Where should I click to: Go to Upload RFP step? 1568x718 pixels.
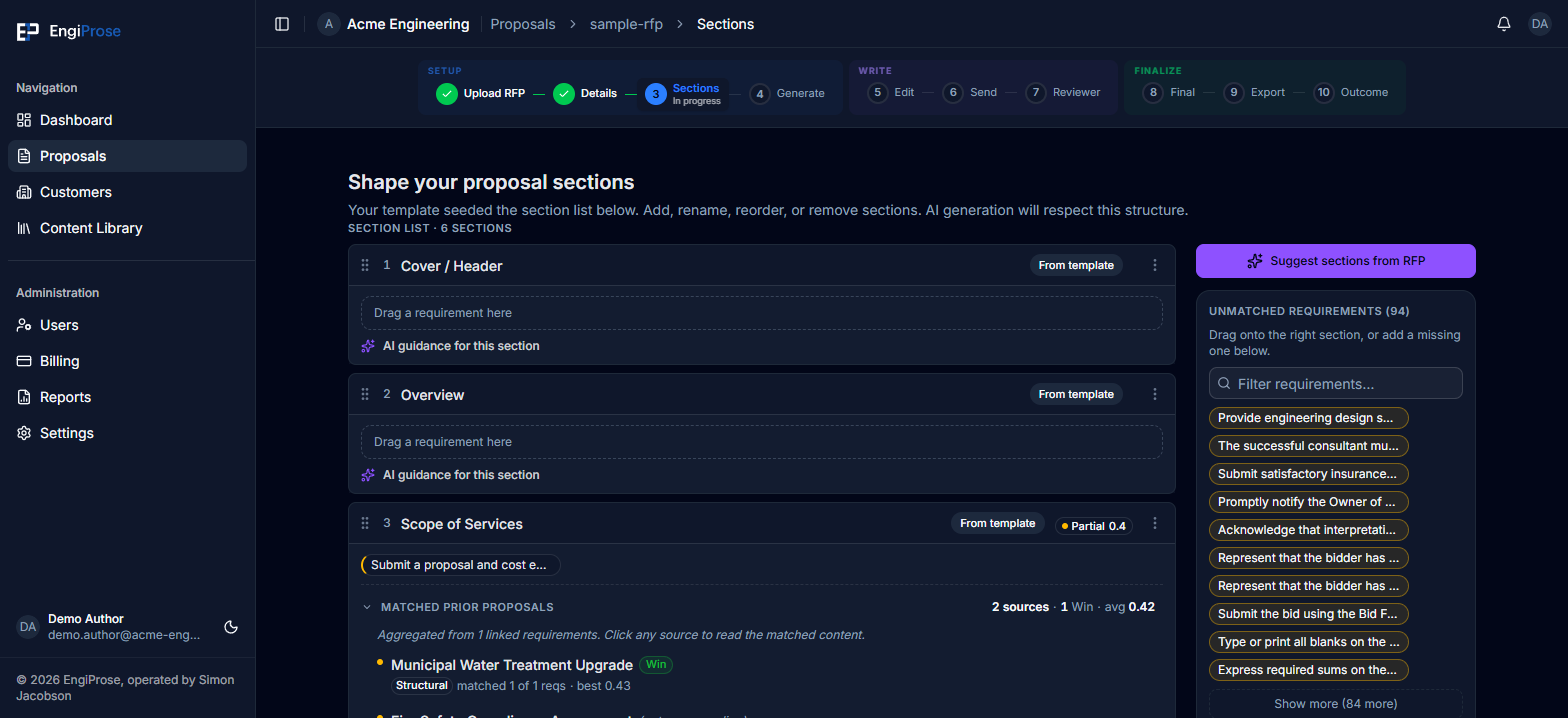point(481,93)
